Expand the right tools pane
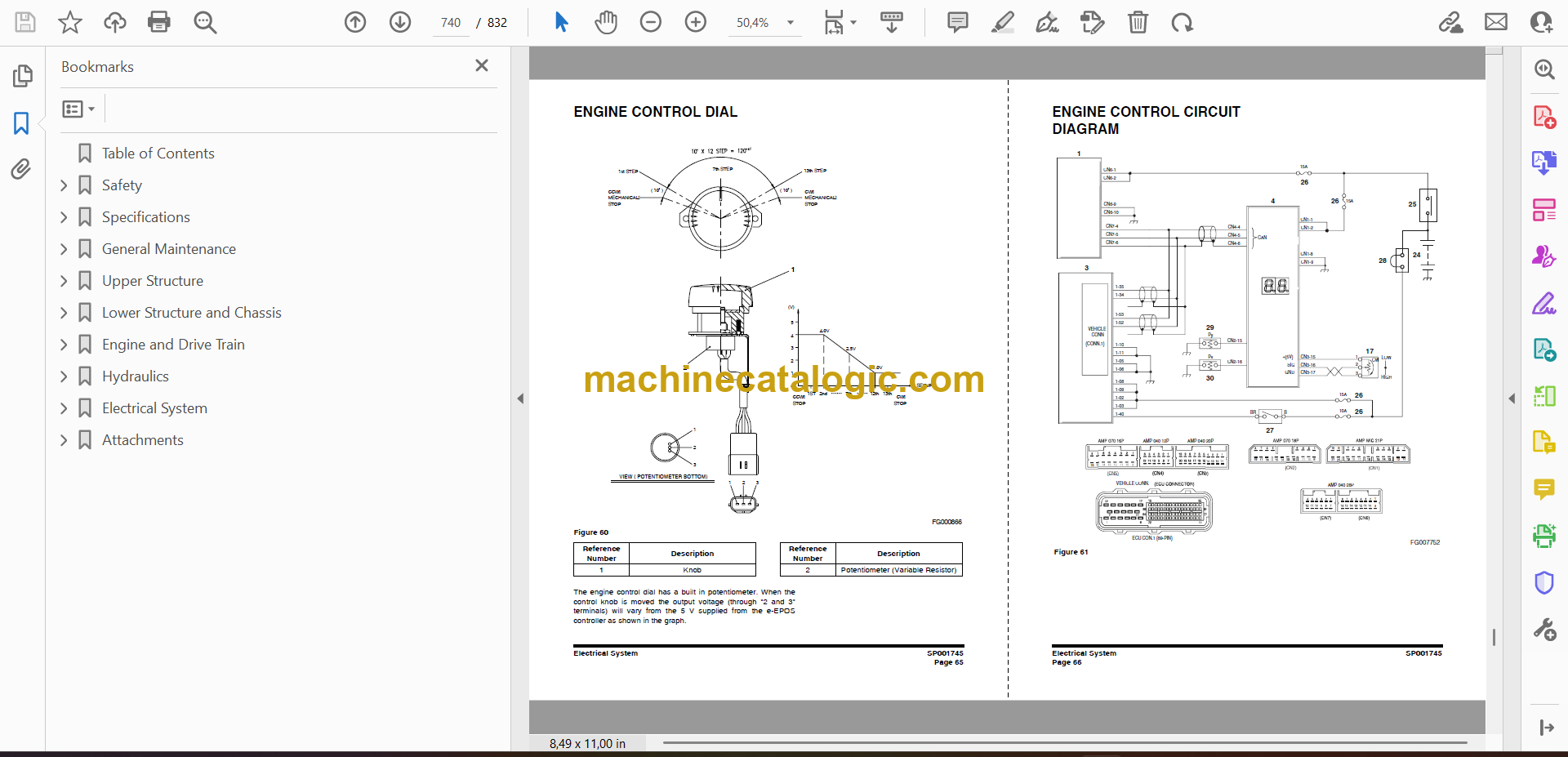Screen dimensions: 1568x757 pos(1546,728)
